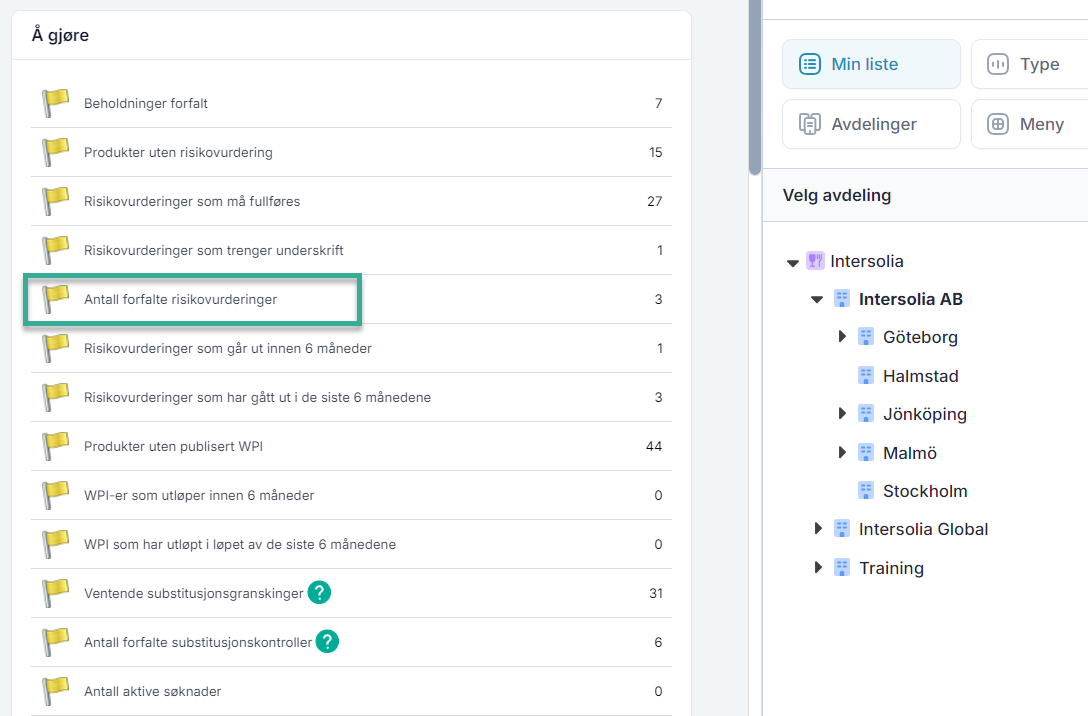Select Intersolia AB department label
Screen dimensions: 1088x716
coord(910,299)
